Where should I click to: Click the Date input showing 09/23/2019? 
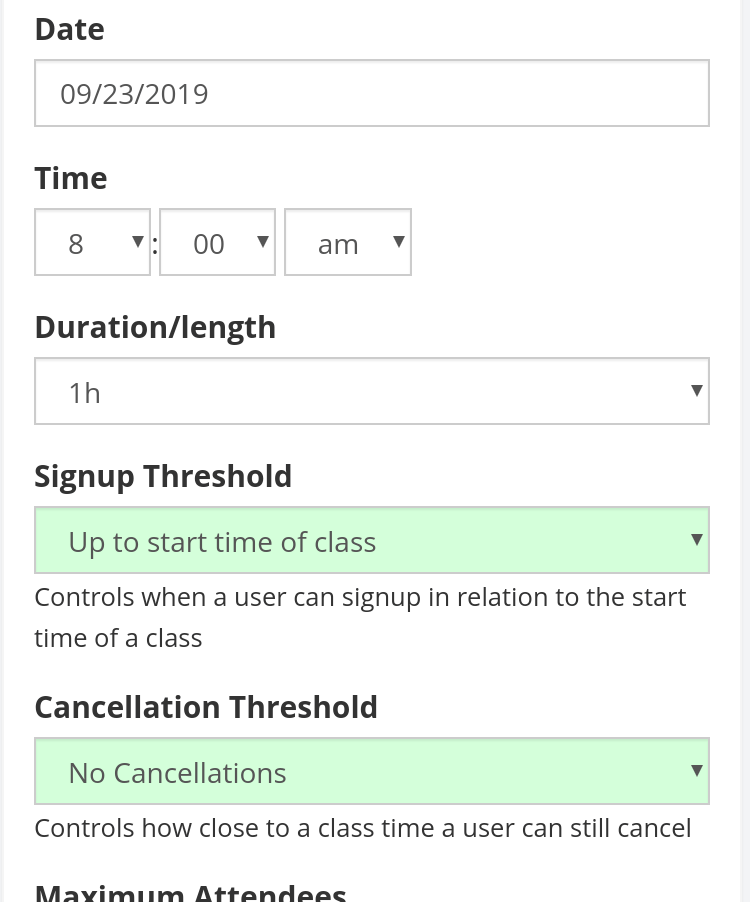(x=371, y=92)
